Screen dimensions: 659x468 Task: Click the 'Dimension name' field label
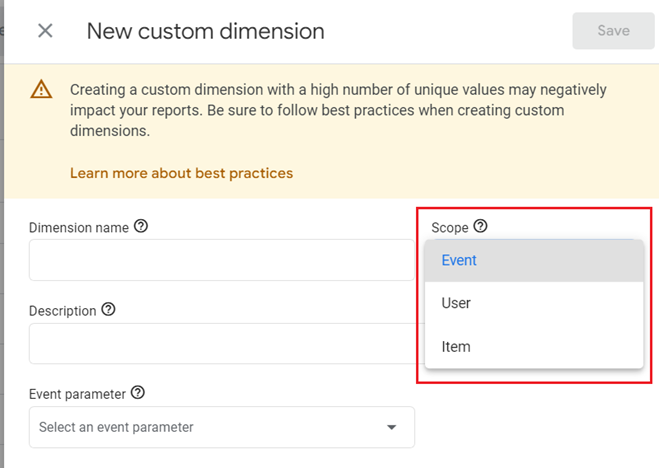click(79, 228)
